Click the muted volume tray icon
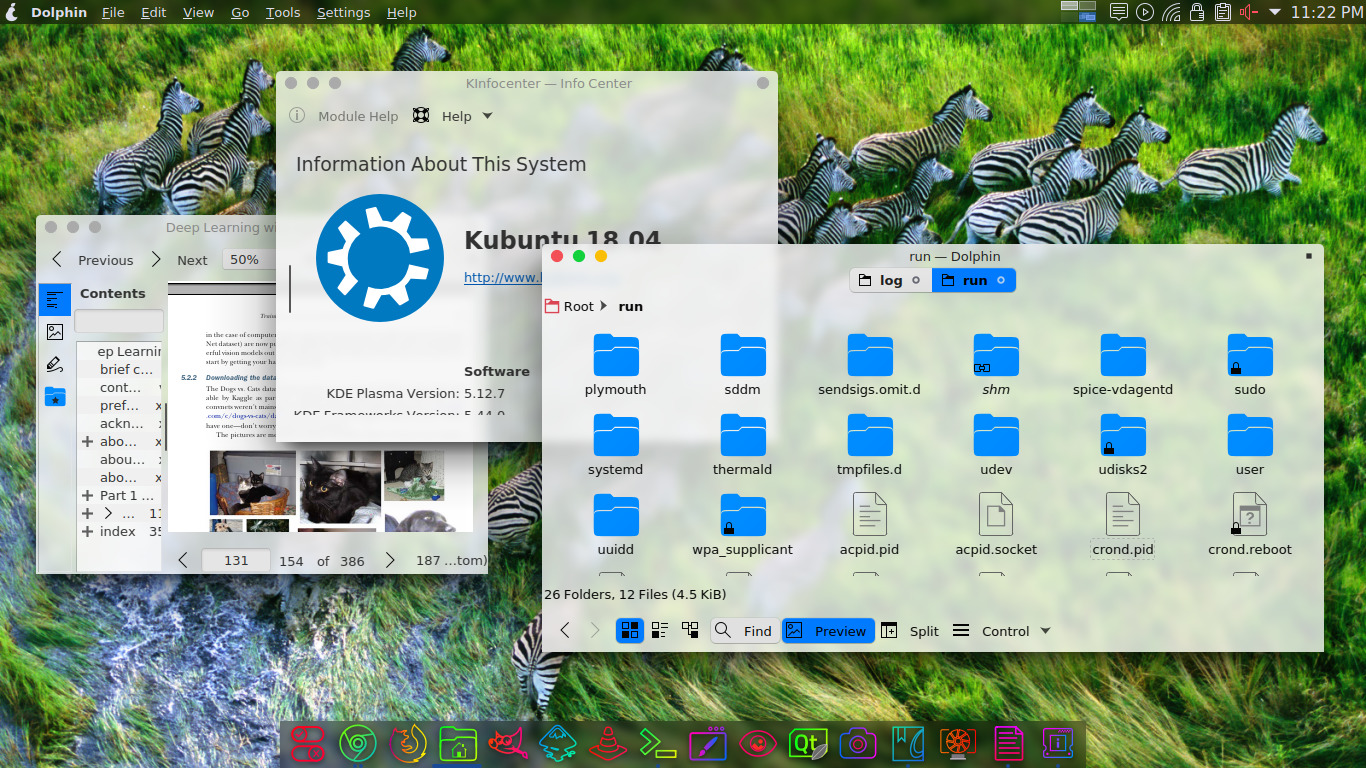 coord(1248,12)
